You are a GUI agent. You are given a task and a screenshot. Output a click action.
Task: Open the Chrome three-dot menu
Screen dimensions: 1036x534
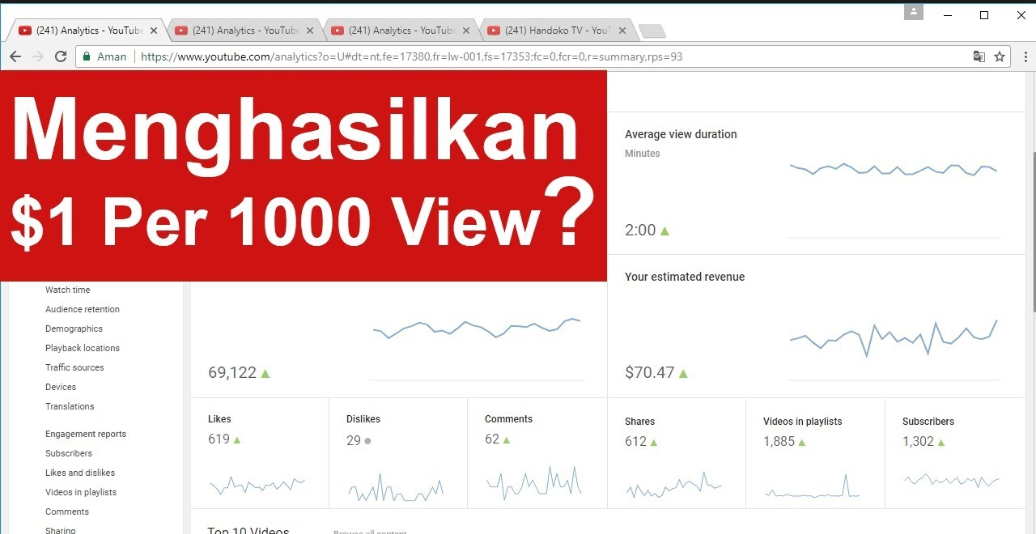point(1025,57)
